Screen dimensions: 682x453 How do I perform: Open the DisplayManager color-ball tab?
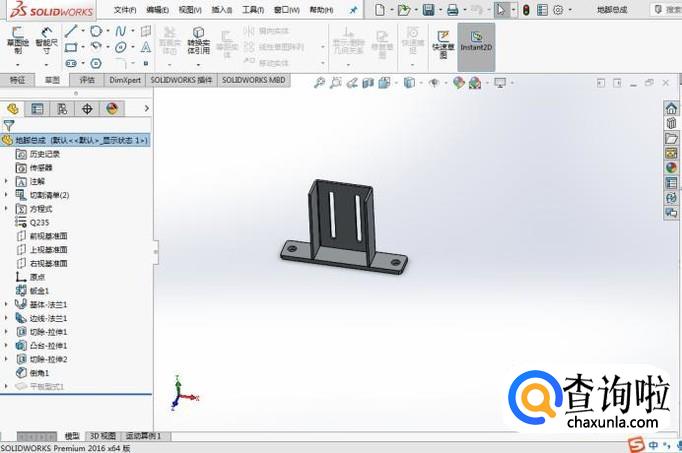point(112,108)
